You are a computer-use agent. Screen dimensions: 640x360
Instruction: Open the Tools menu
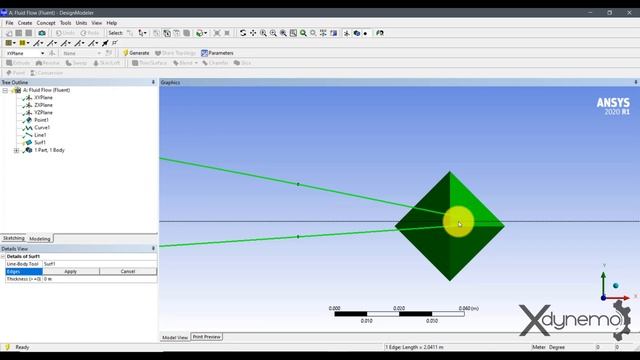click(65, 23)
